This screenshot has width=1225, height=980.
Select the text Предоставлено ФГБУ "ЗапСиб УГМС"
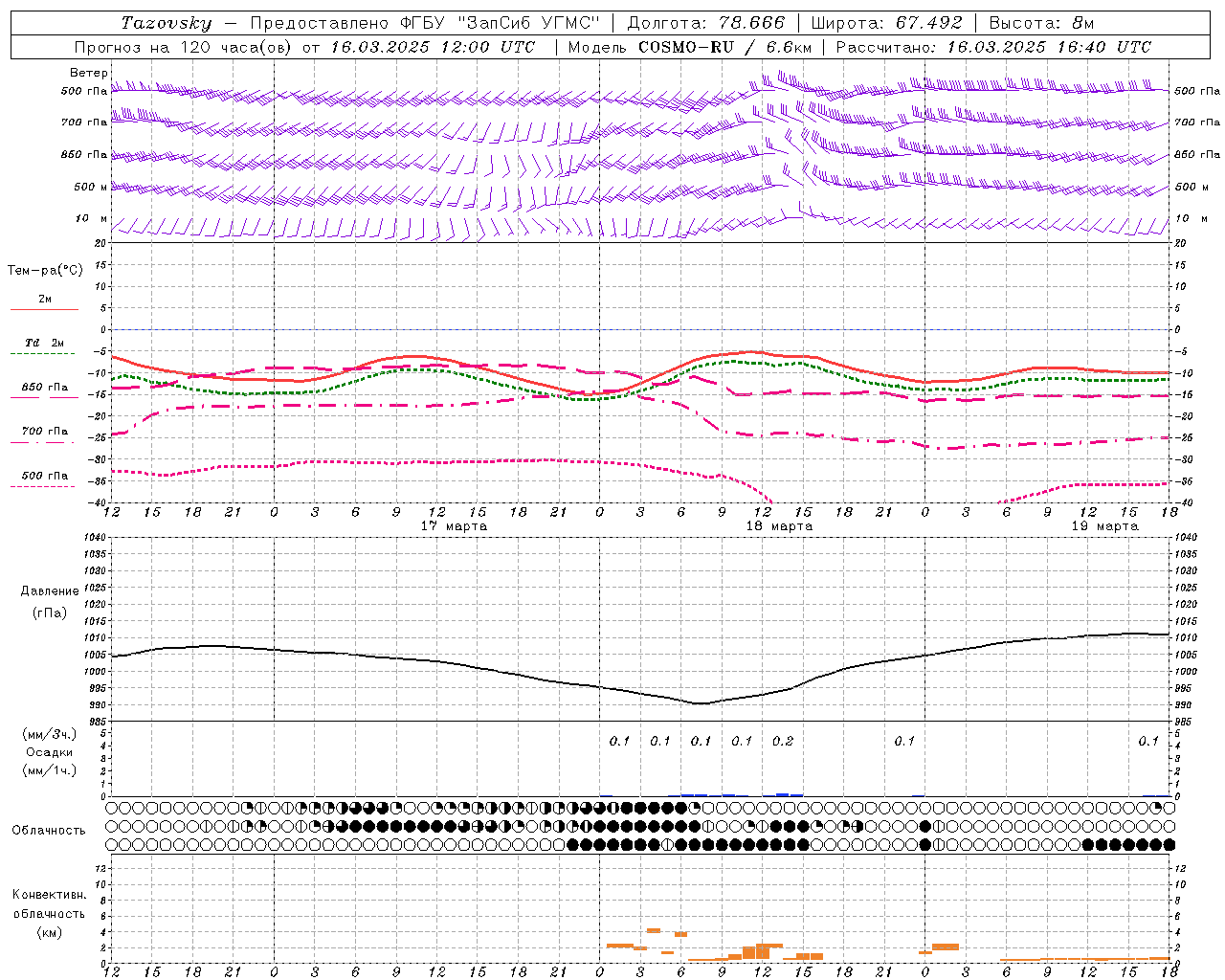tap(425, 23)
